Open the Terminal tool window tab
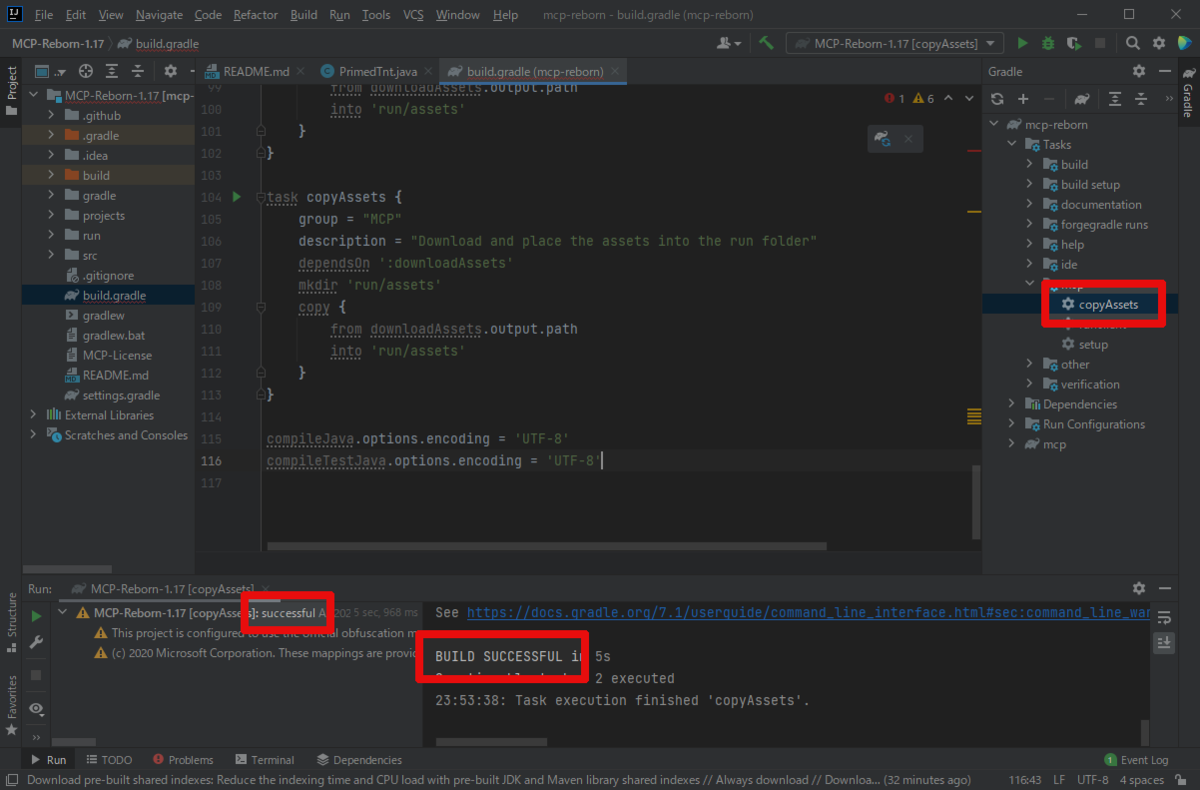 click(x=264, y=760)
